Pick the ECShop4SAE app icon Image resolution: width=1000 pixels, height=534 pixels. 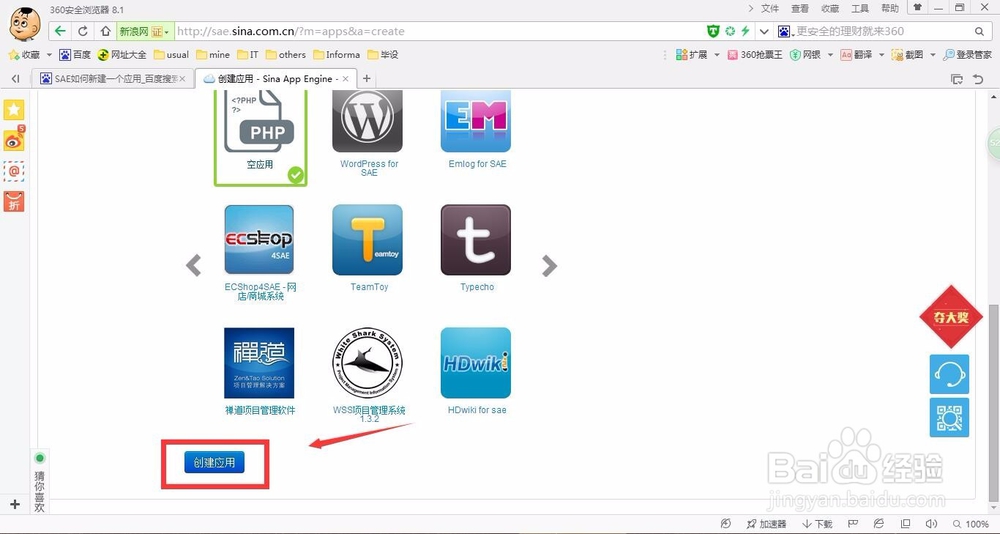259,239
